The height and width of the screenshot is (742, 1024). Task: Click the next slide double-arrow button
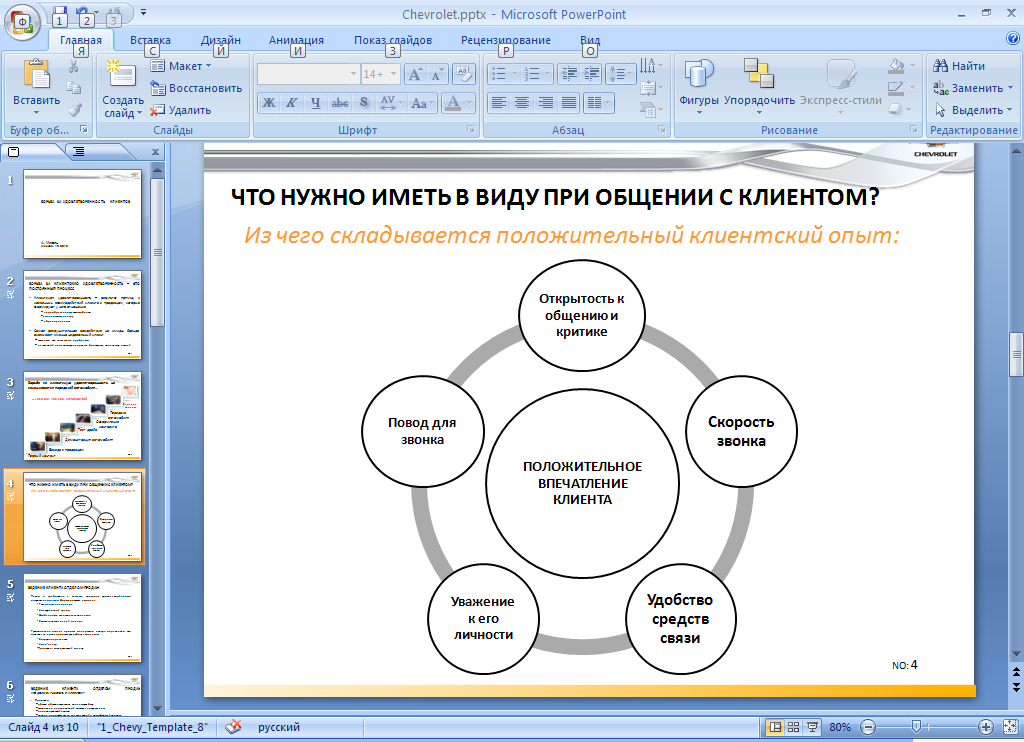point(1016,687)
